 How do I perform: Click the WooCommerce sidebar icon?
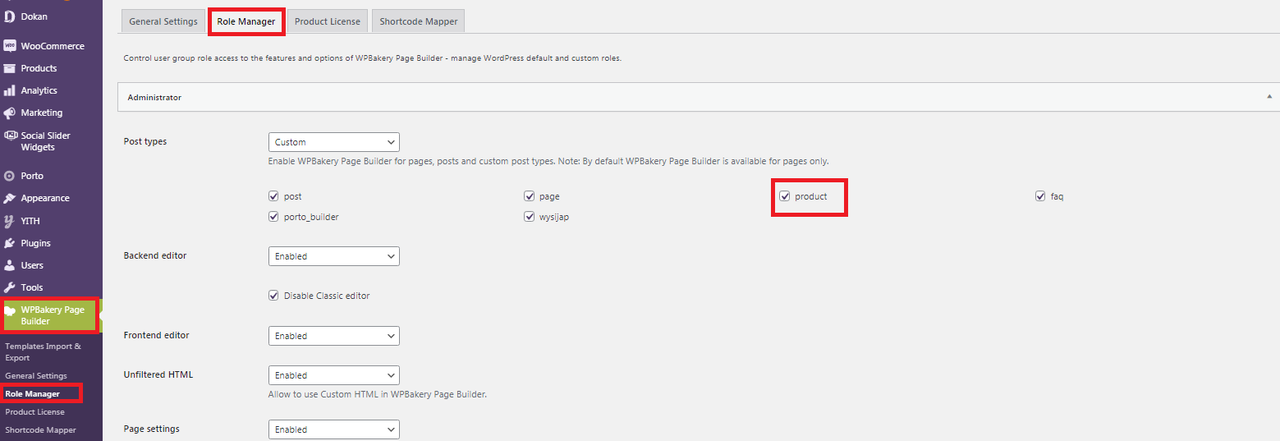coord(9,46)
